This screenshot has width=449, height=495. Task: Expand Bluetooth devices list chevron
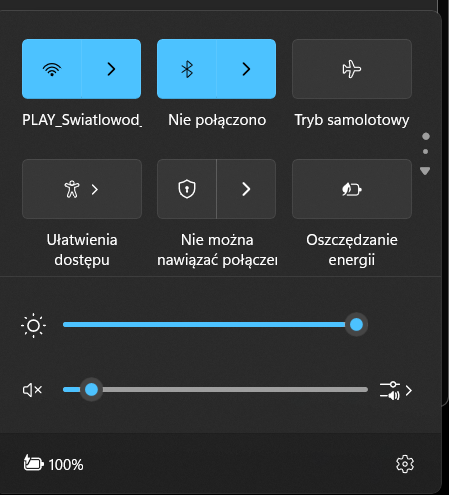pyautogui.click(x=246, y=69)
